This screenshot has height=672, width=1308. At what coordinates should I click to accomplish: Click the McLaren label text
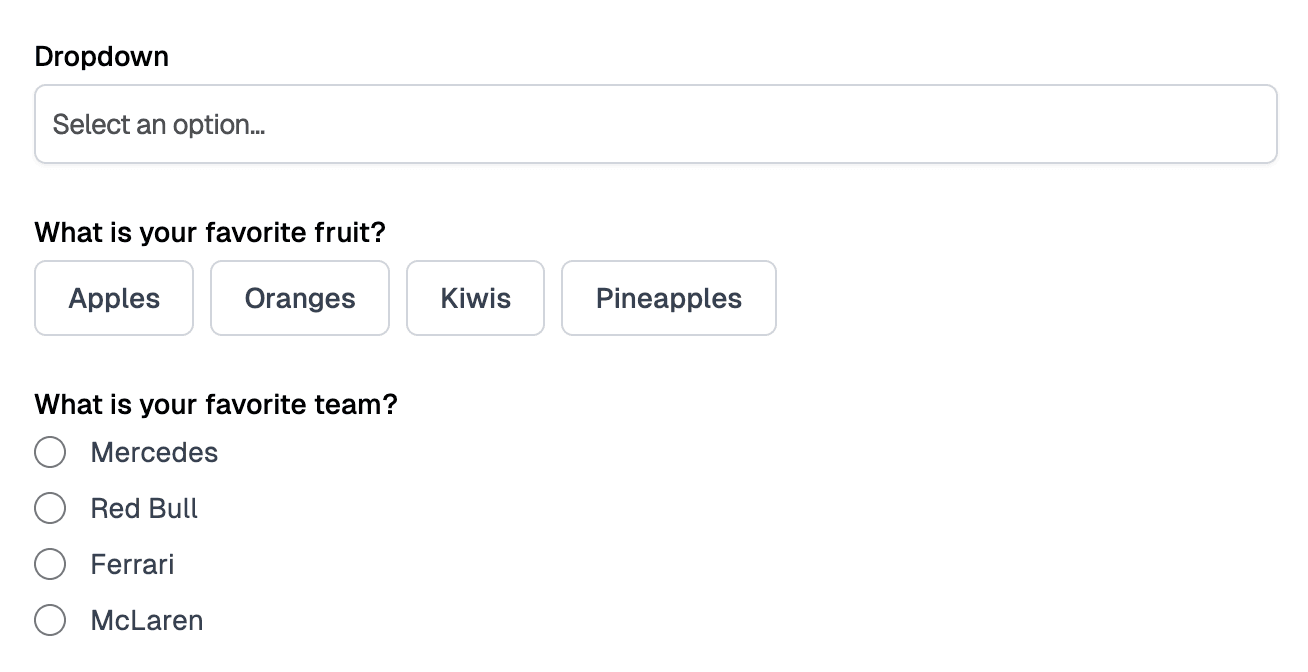point(146,620)
